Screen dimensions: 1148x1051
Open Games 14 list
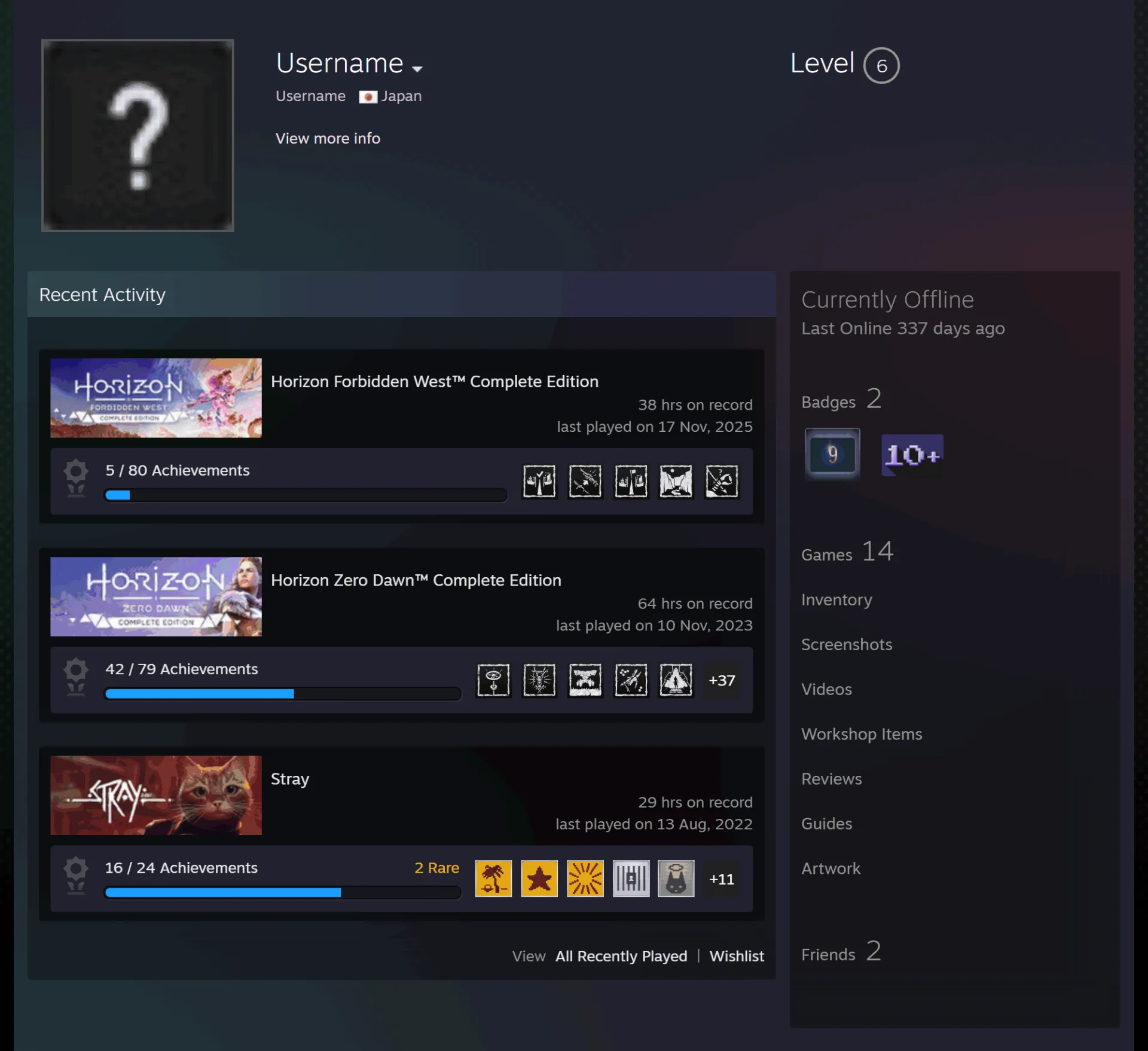coord(847,552)
